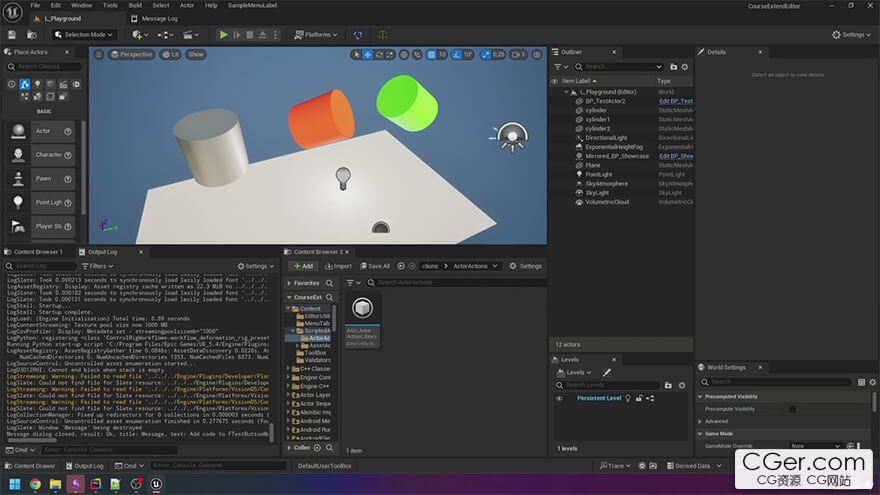Activate the Rotate tool in viewport
This screenshot has width=880, height=495.
pos(379,54)
